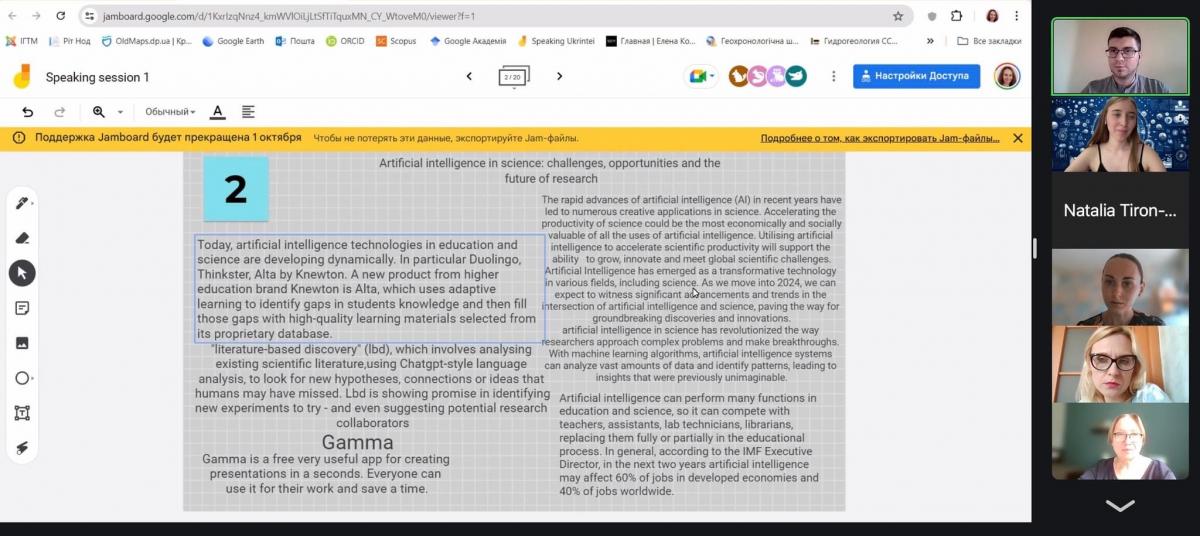Open zoom level dropdown arrow

(x=120, y=112)
